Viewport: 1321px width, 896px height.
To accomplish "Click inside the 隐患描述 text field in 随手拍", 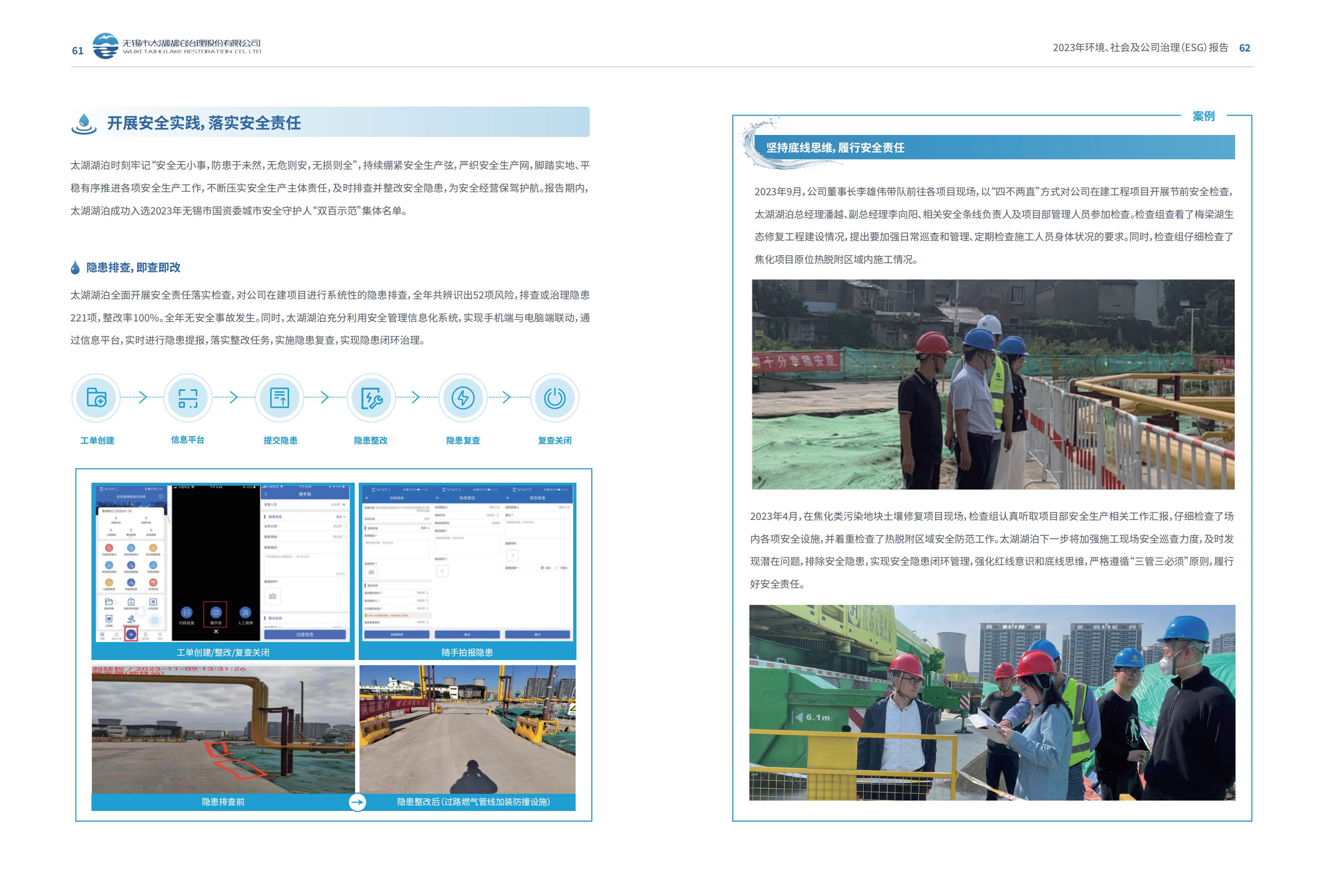I will [305, 565].
